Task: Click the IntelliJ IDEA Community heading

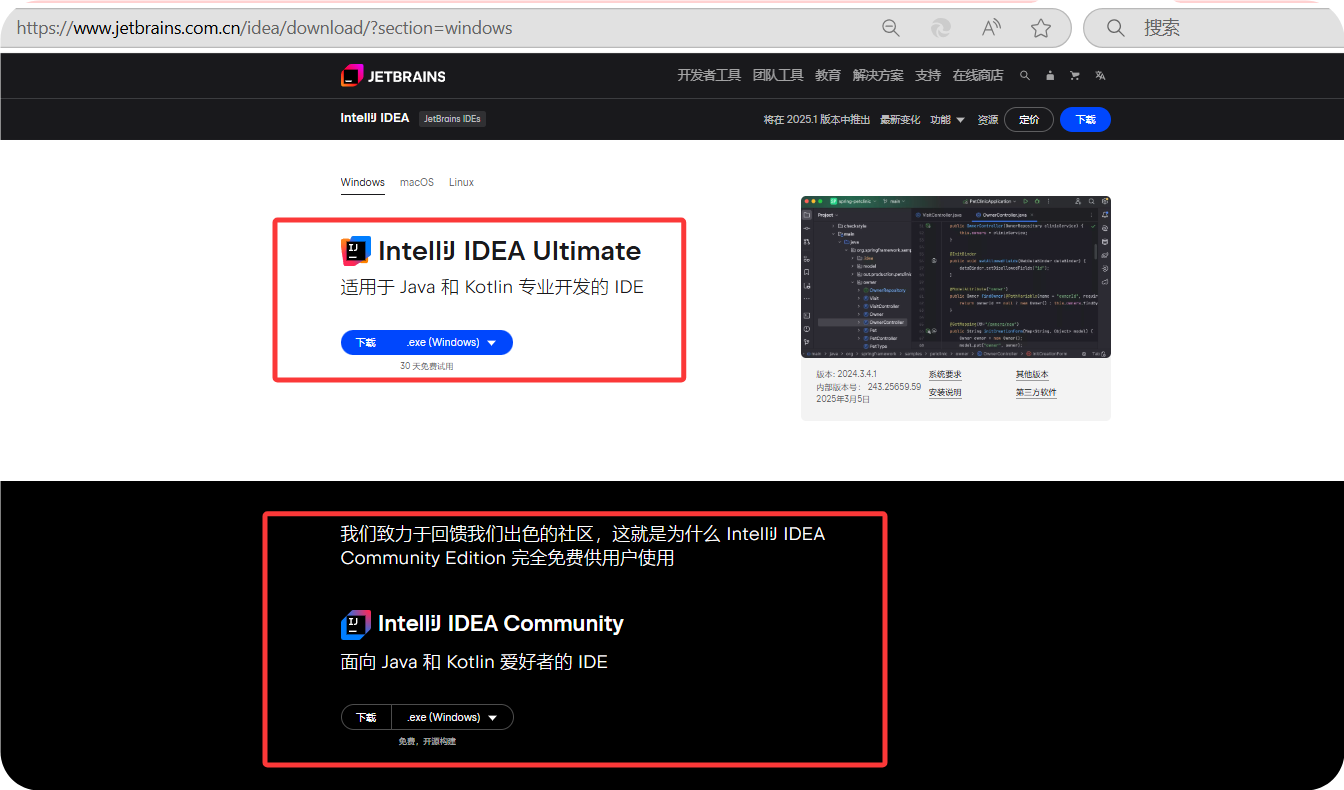Action: click(x=501, y=624)
